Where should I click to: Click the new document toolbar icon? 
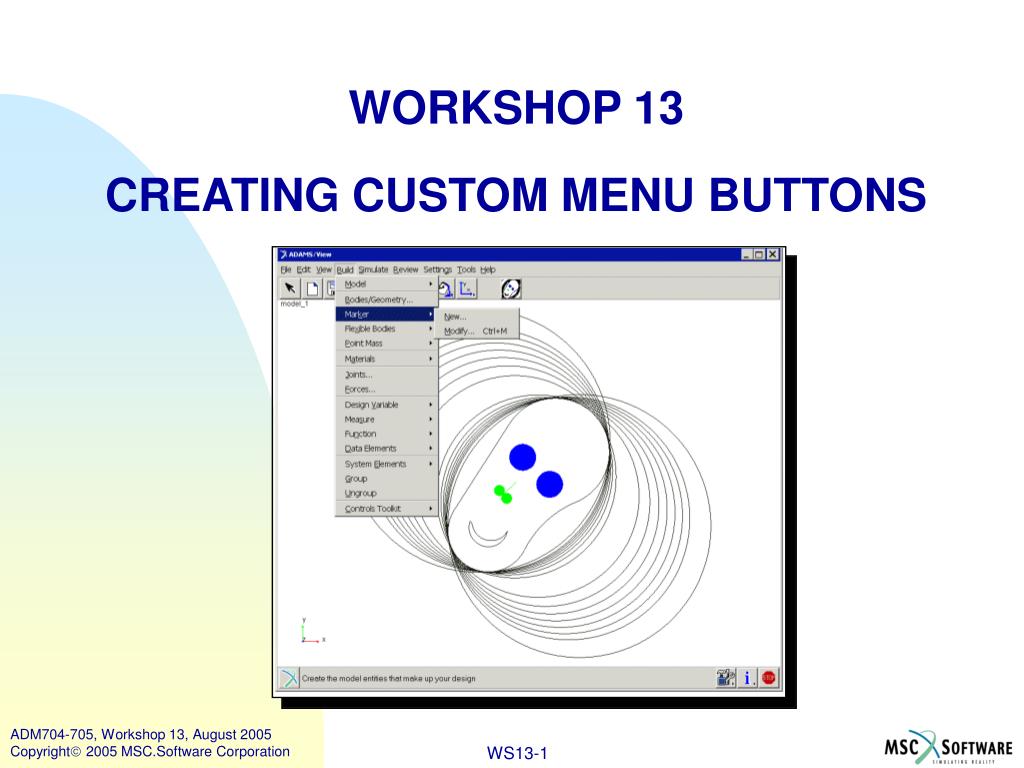point(313,288)
